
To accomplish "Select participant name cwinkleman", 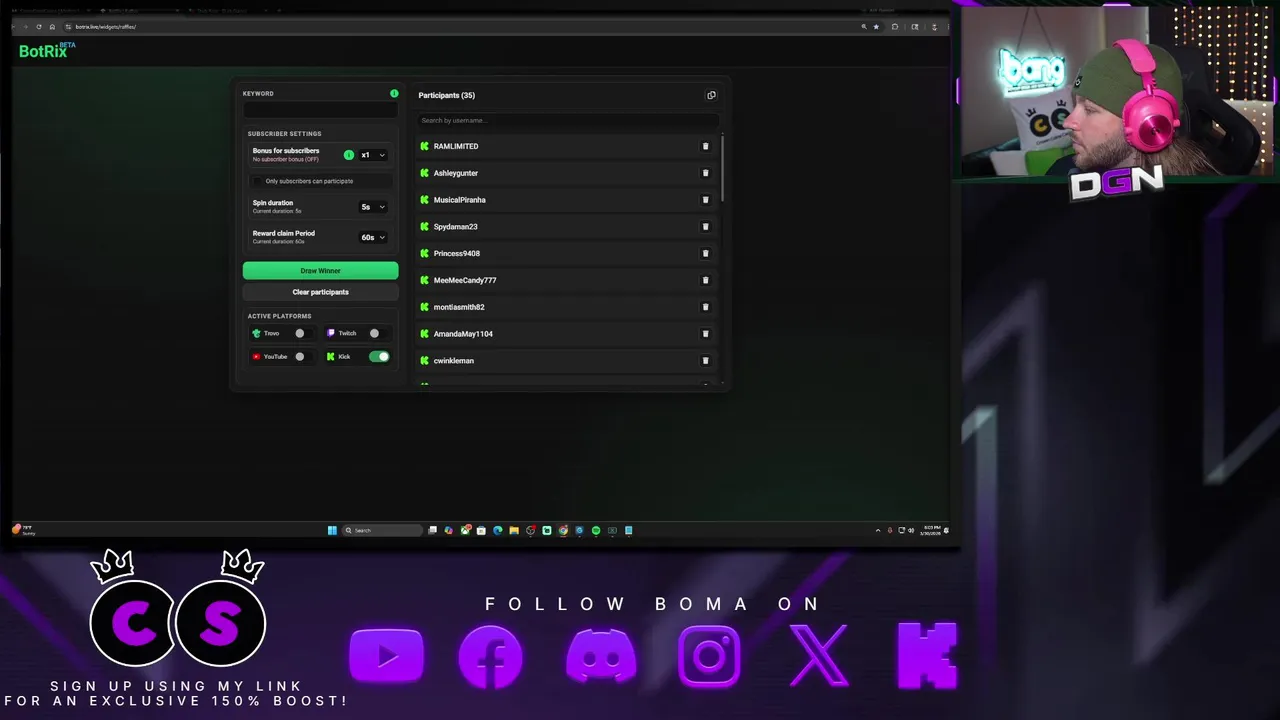I will [x=454, y=360].
